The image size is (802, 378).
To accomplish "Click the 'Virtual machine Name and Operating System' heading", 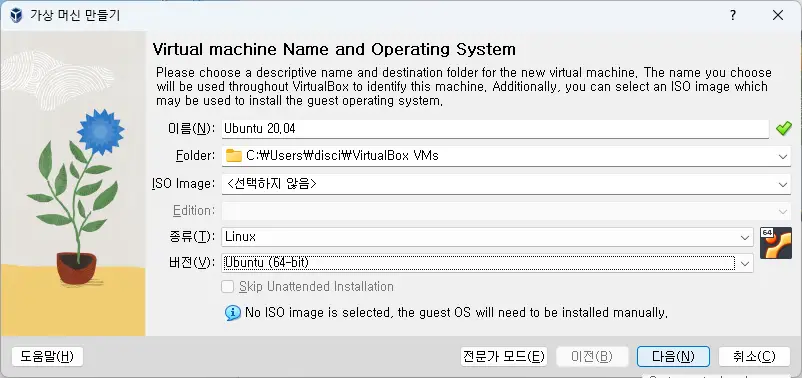I will point(334,50).
